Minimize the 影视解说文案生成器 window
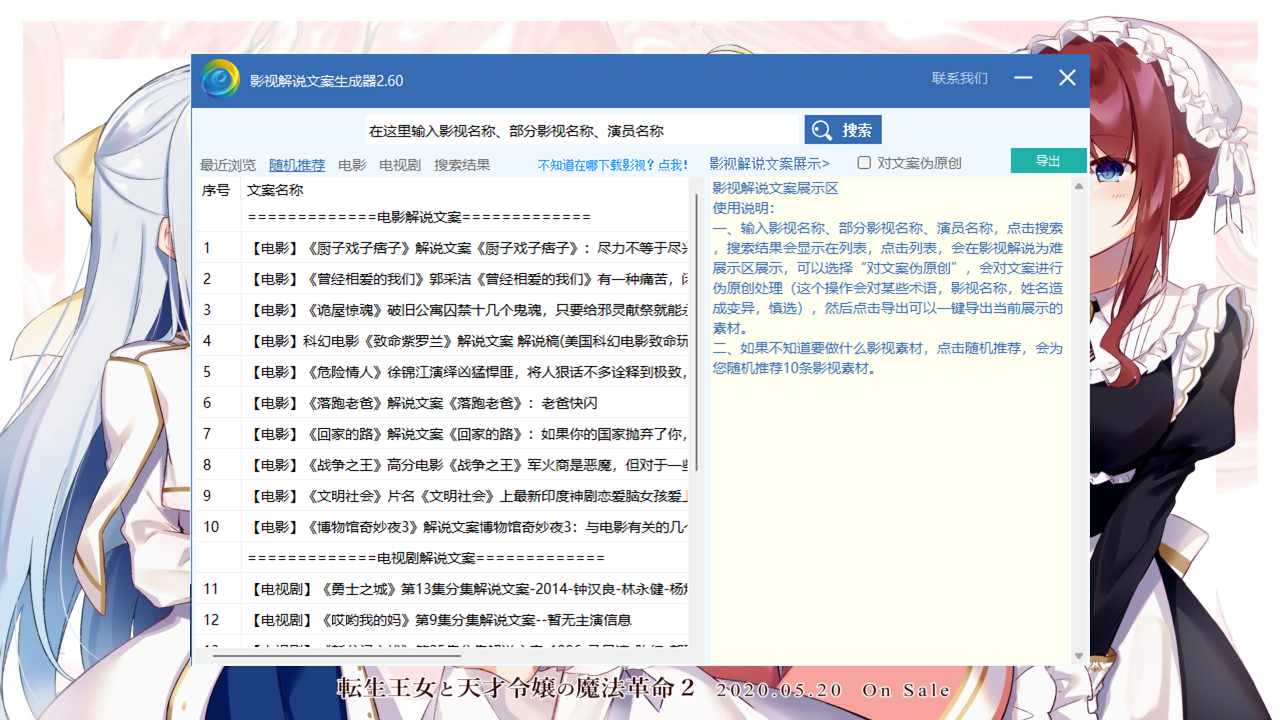Image resolution: width=1280 pixels, height=720 pixels. [1023, 78]
